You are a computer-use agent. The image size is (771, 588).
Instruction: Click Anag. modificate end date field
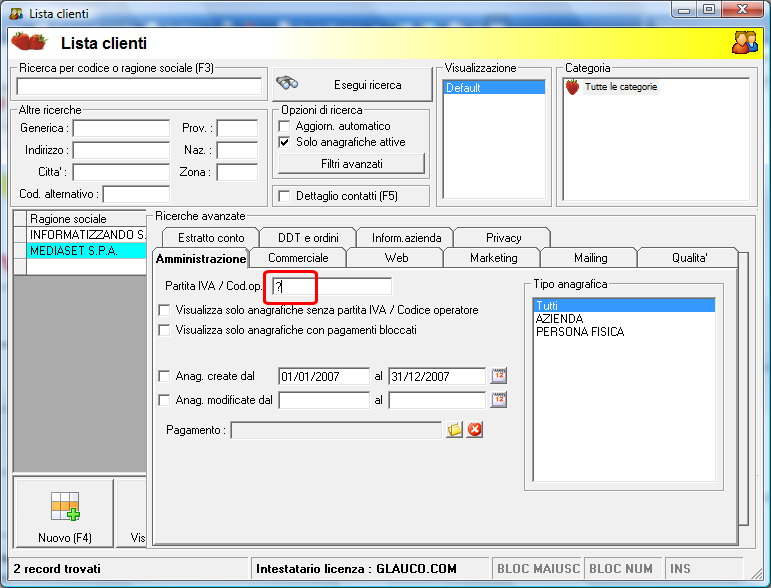click(x=437, y=400)
